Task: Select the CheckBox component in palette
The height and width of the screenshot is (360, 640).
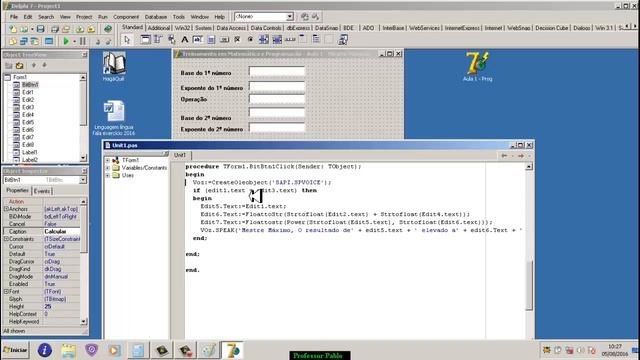Action: point(237,40)
